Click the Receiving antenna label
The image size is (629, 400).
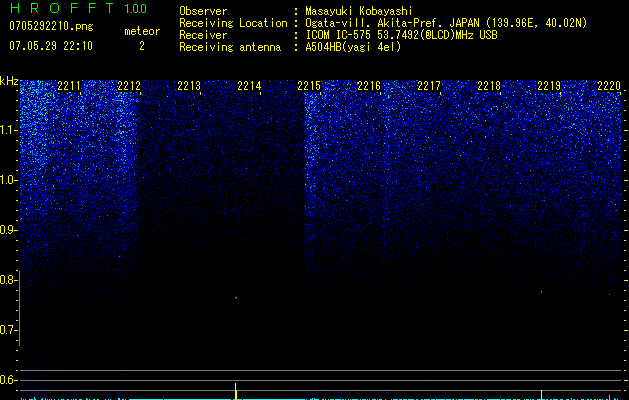pos(230,47)
